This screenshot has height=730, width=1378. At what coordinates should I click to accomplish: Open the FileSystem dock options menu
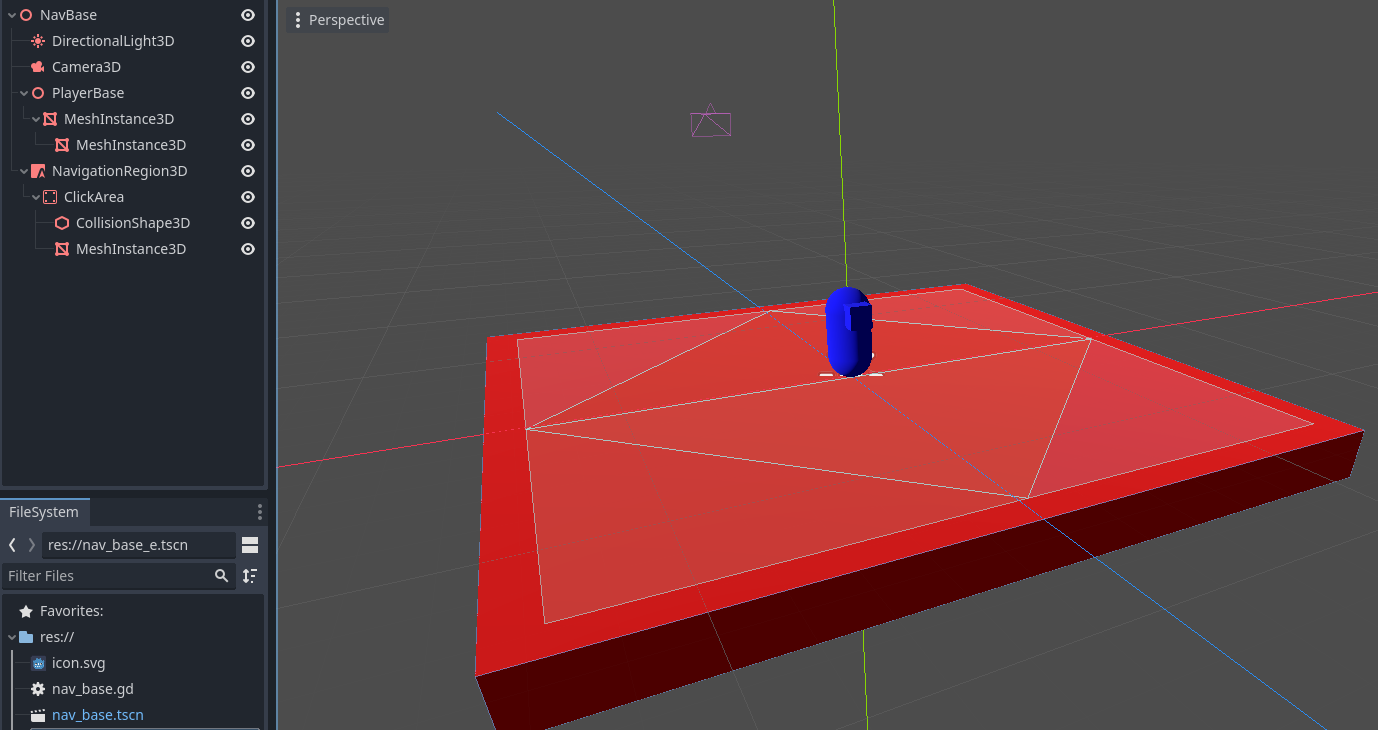[260, 512]
